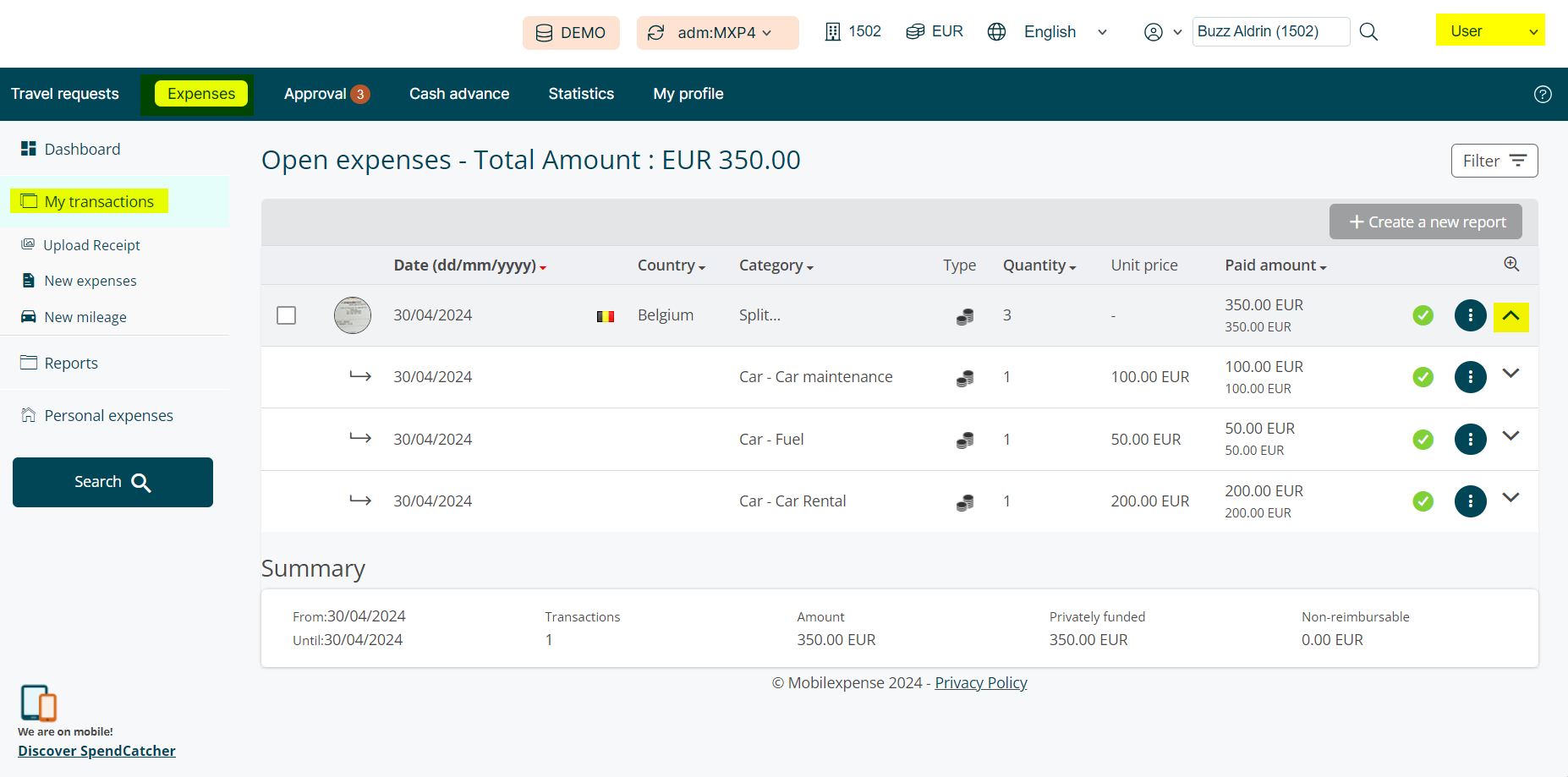This screenshot has height=777, width=1568.
Task: Click the user account avatar icon
Action: click(1153, 32)
